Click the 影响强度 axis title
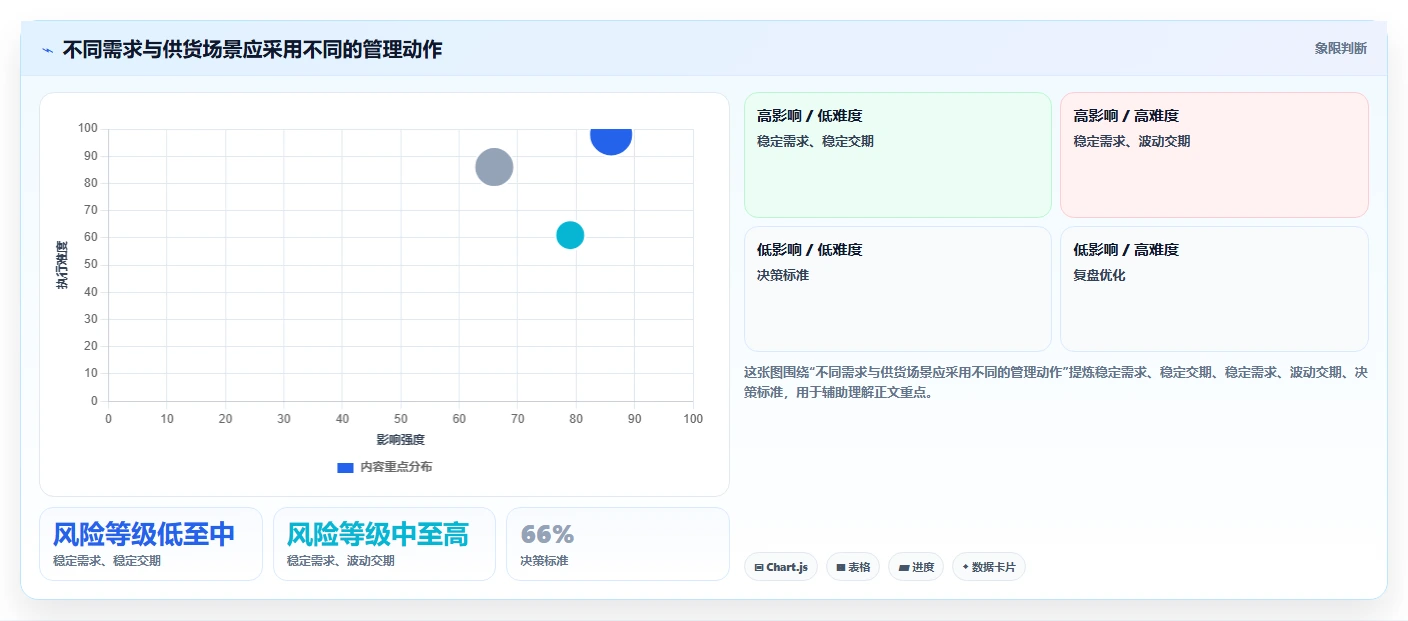 click(x=401, y=440)
